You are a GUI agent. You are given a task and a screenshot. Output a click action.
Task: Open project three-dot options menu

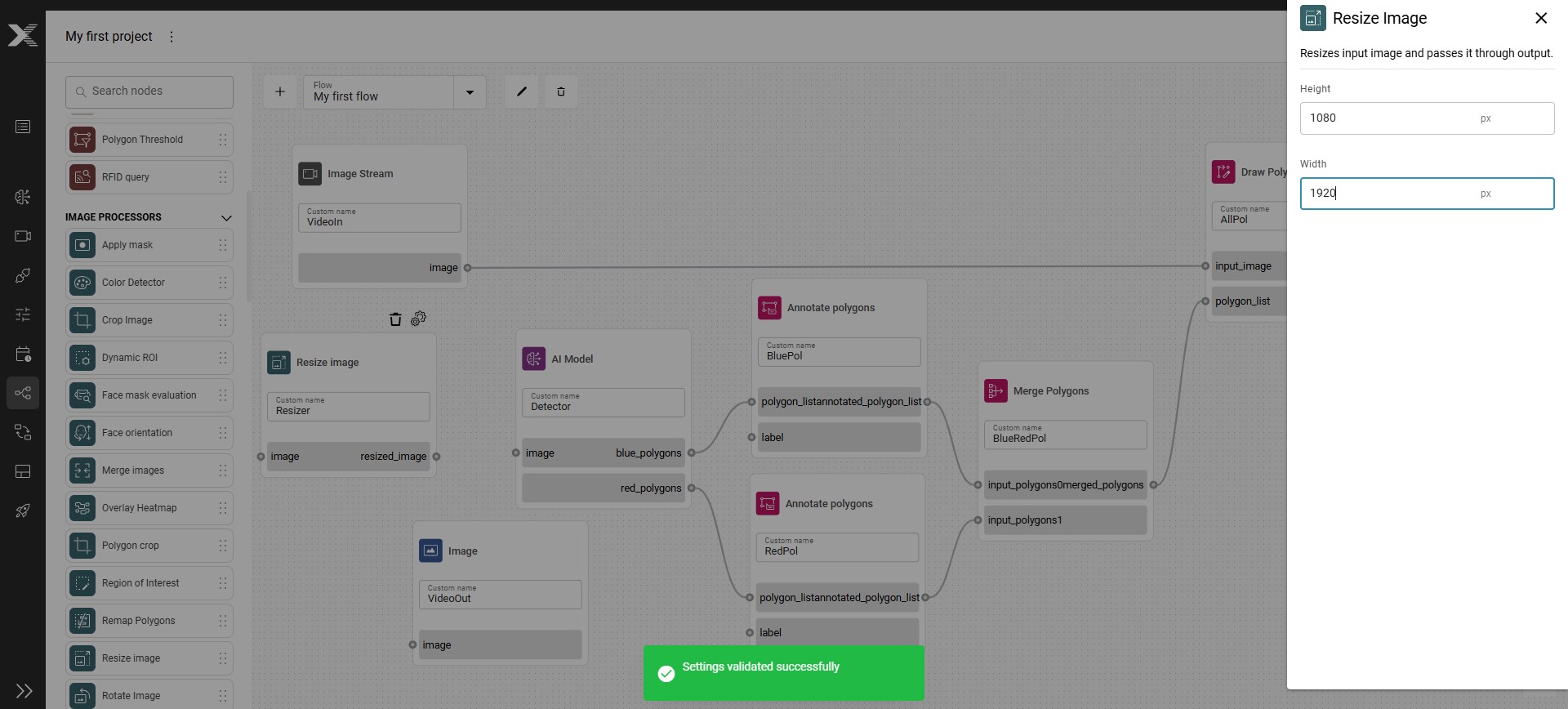point(171,37)
